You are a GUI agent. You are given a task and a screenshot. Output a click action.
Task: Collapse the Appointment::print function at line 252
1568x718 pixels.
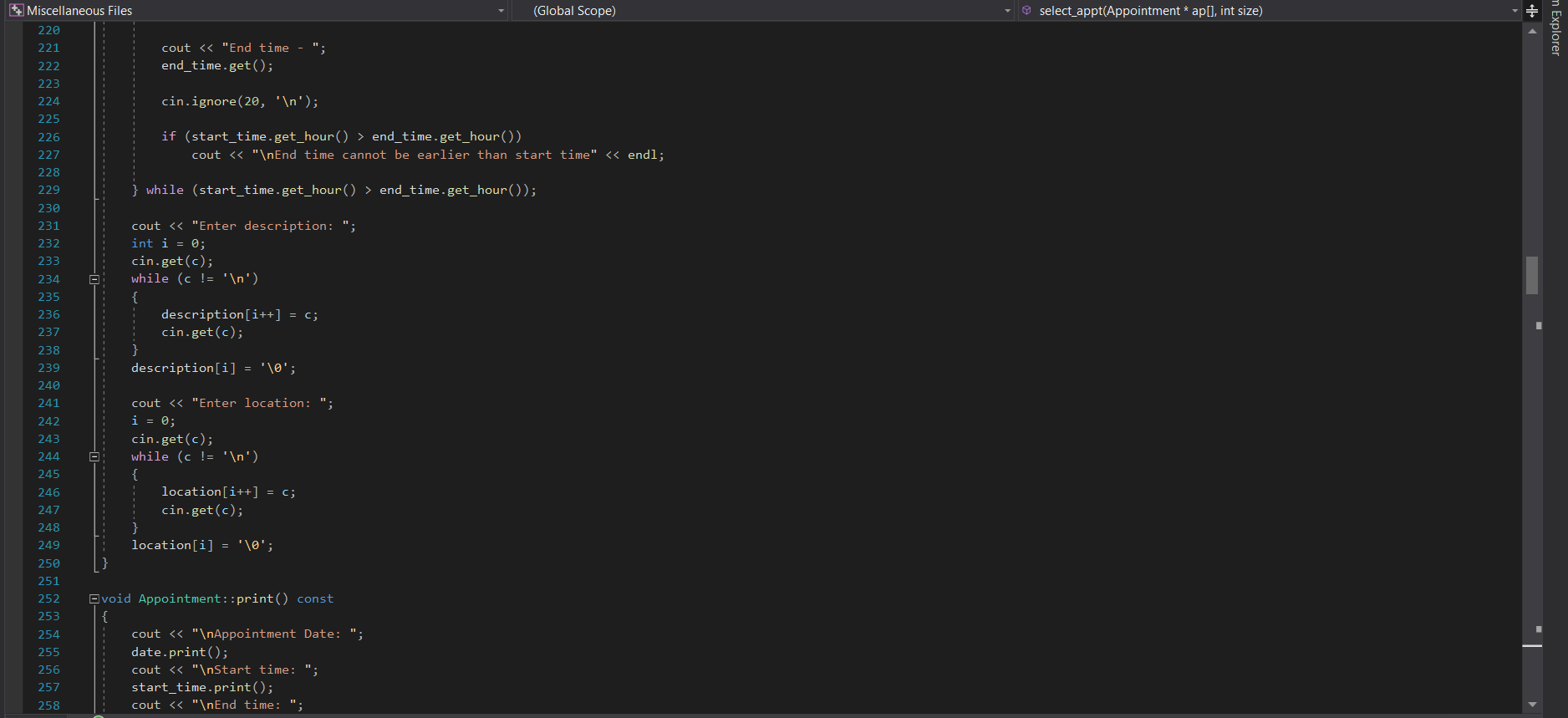[94, 598]
